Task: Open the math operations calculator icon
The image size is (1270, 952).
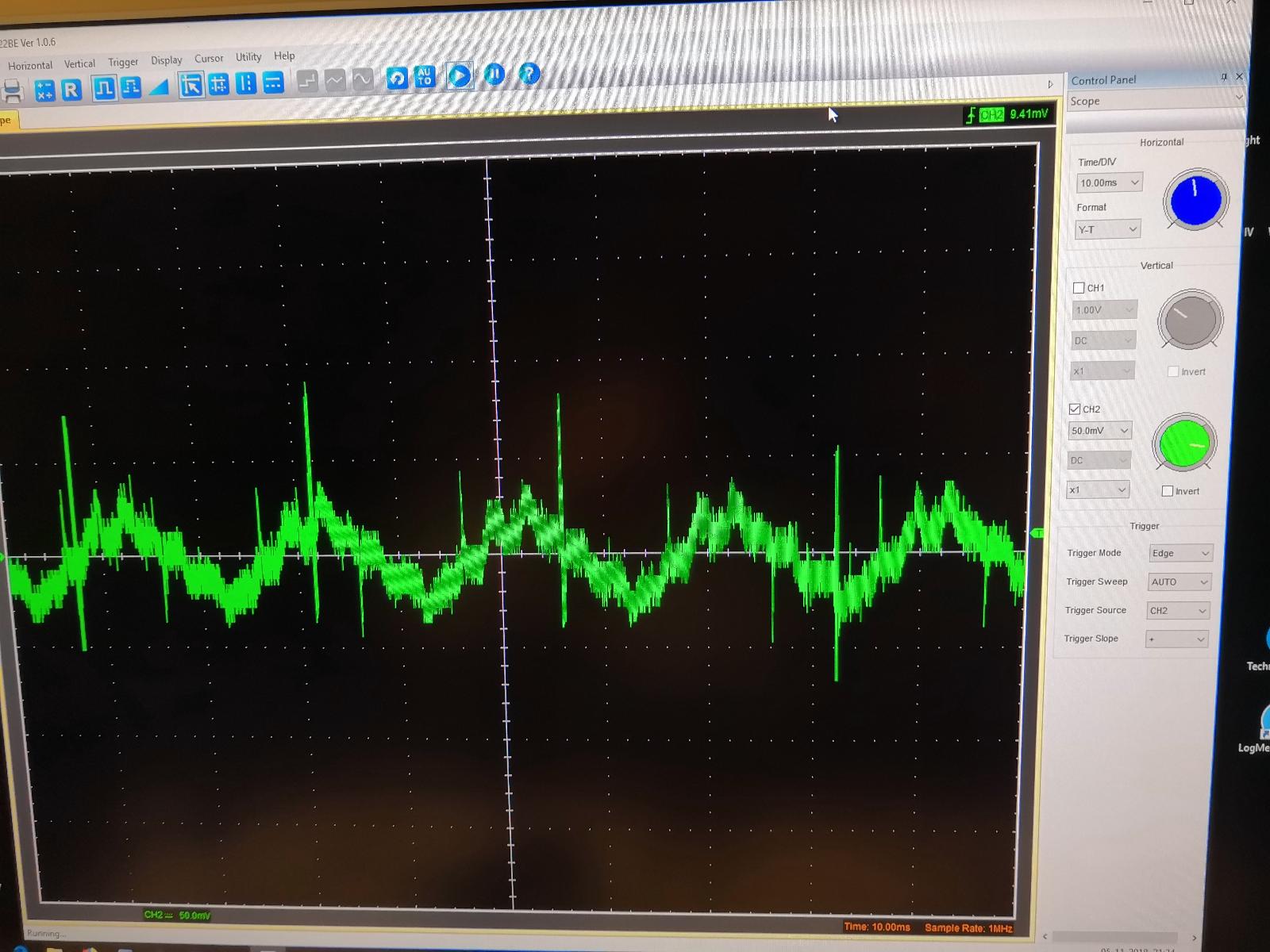Action: (44, 90)
